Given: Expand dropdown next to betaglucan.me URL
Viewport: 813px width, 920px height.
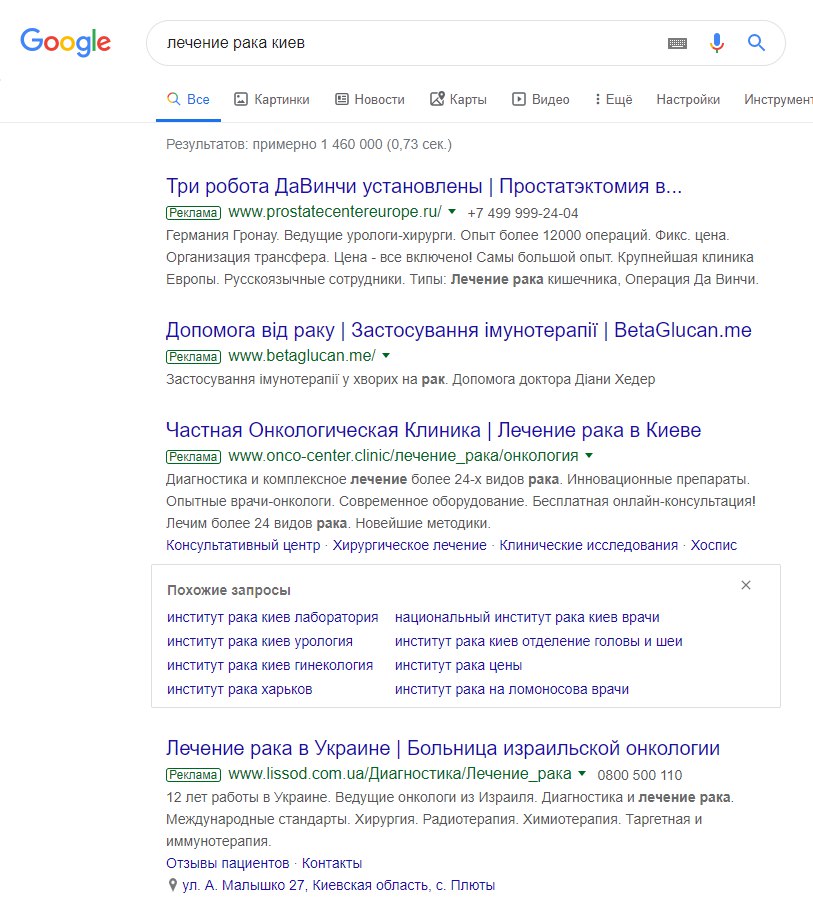Looking at the screenshot, I should click(x=386, y=356).
